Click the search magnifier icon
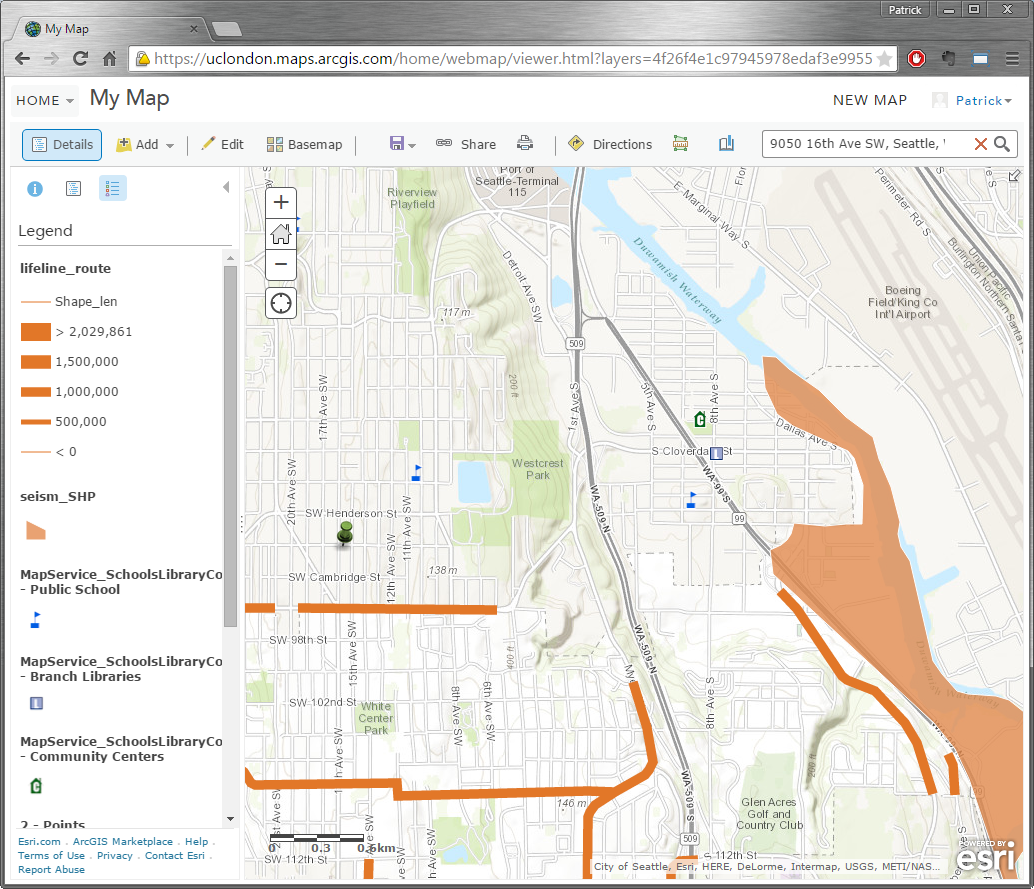 [x=1001, y=144]
